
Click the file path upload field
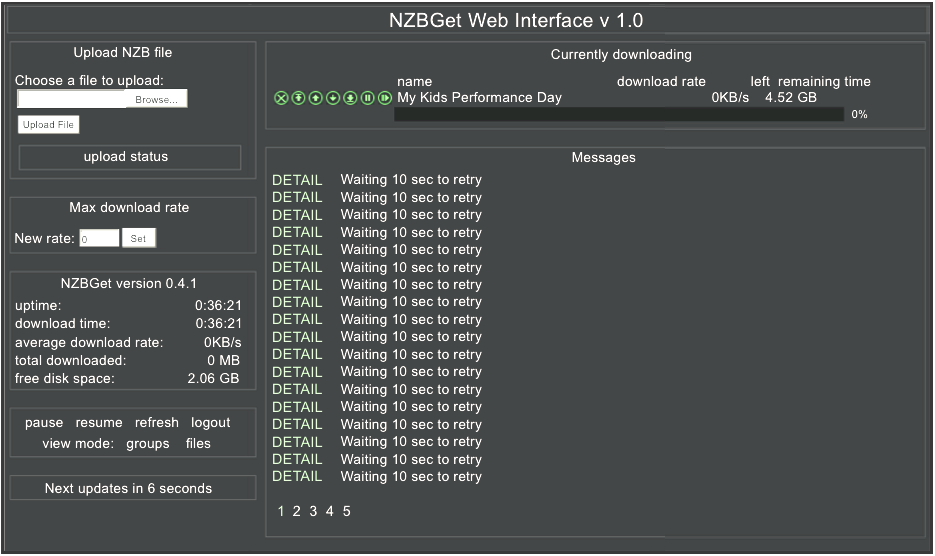72,99
